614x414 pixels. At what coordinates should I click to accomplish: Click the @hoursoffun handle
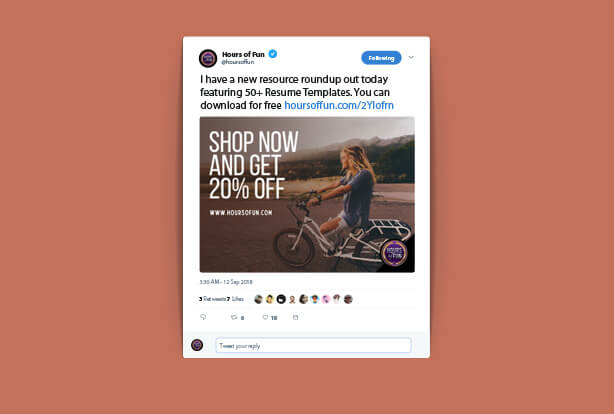pyautogui.click(x=238, y=62)
